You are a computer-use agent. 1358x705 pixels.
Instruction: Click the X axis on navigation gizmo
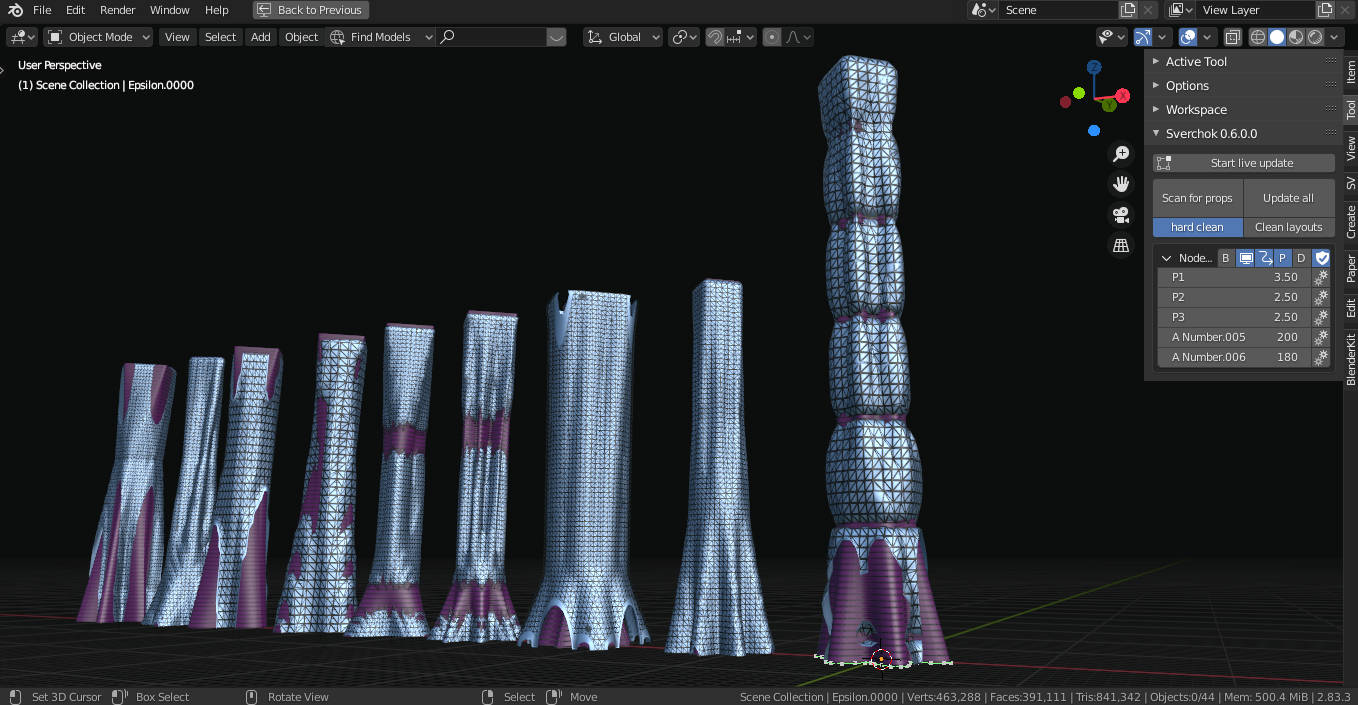click(x=1122, y=96)
